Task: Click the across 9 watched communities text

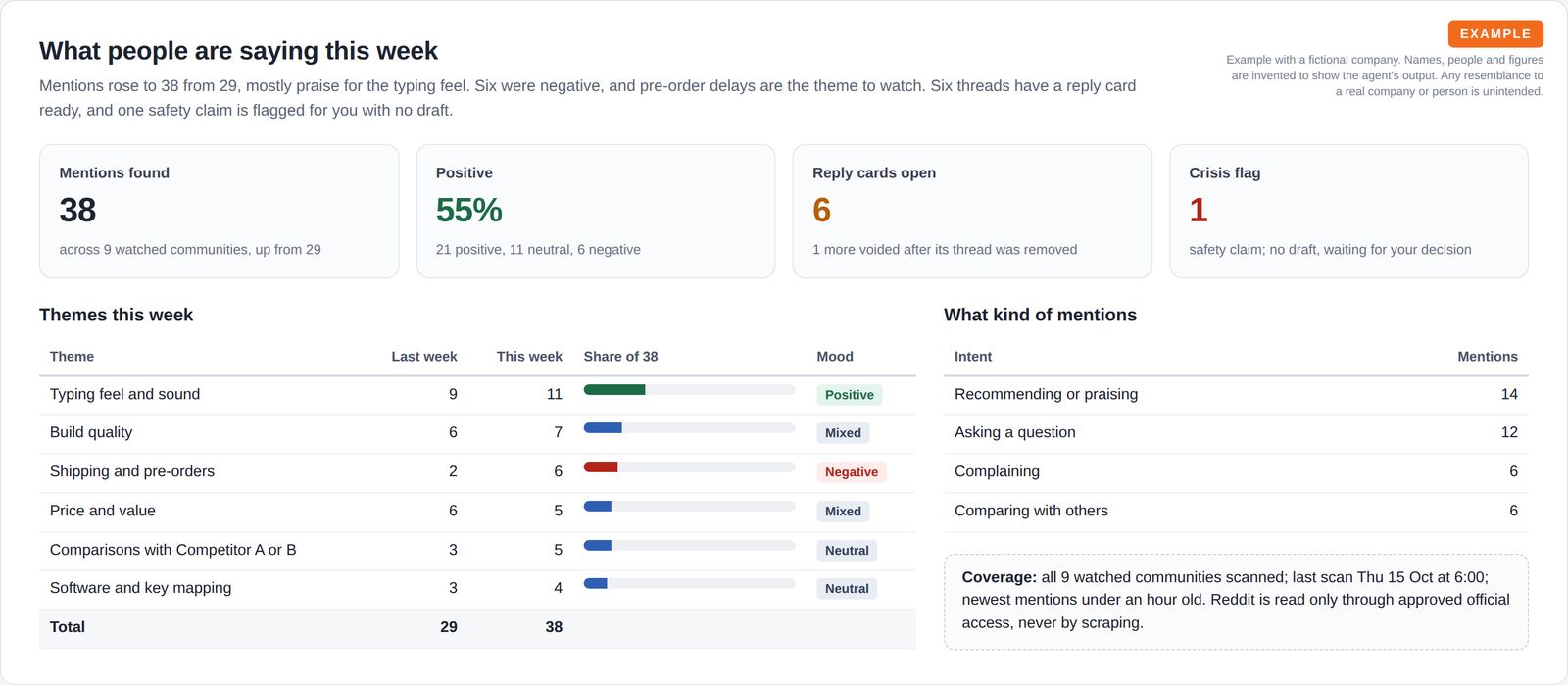Action: [x=190, y=250]
